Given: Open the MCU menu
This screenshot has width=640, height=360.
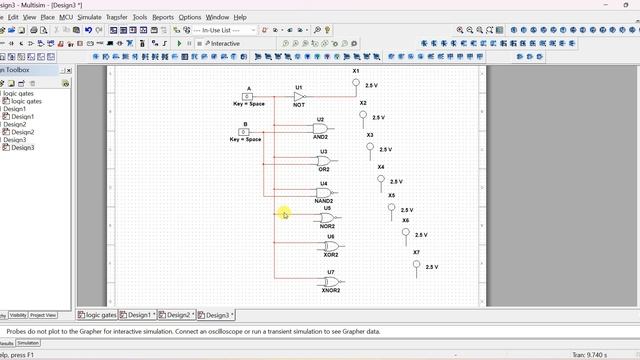Looking at the screenshot, I should 66,17.
